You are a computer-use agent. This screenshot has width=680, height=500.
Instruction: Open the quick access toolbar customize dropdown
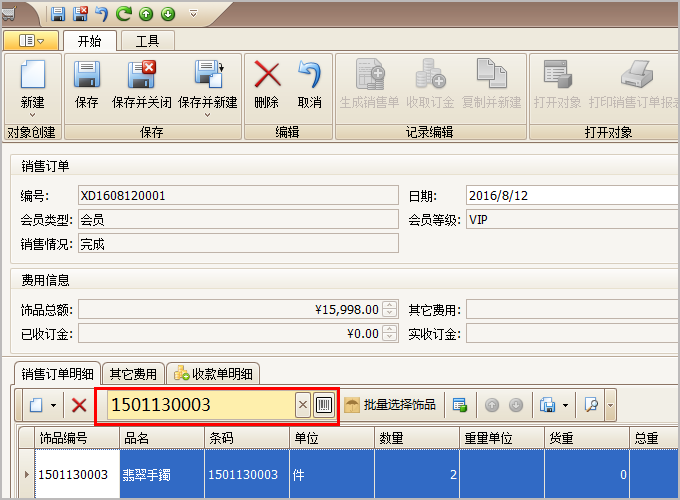pyautogui.click(x=193, y=14)
